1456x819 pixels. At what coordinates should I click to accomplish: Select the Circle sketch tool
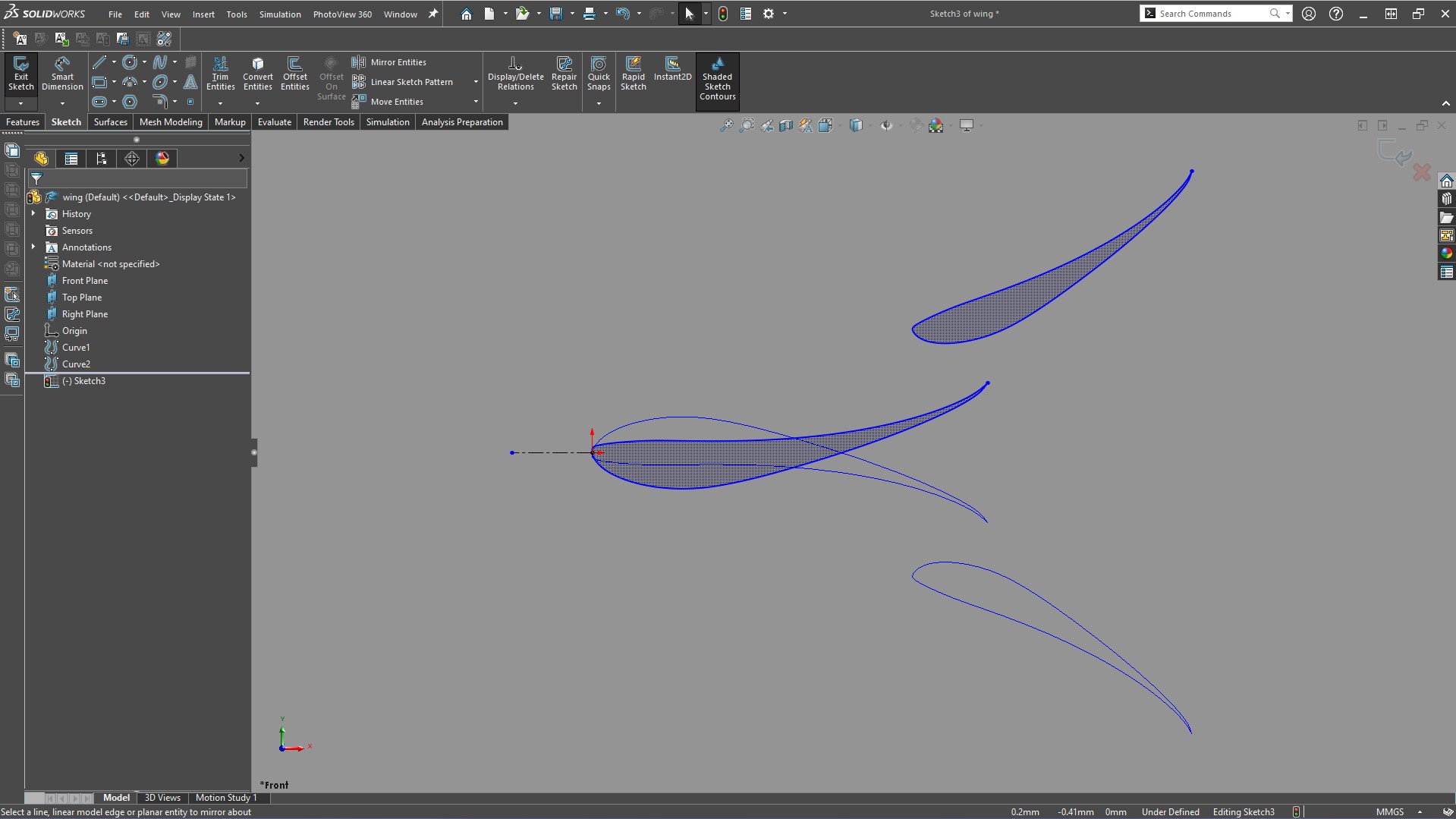tap(130, 62)
